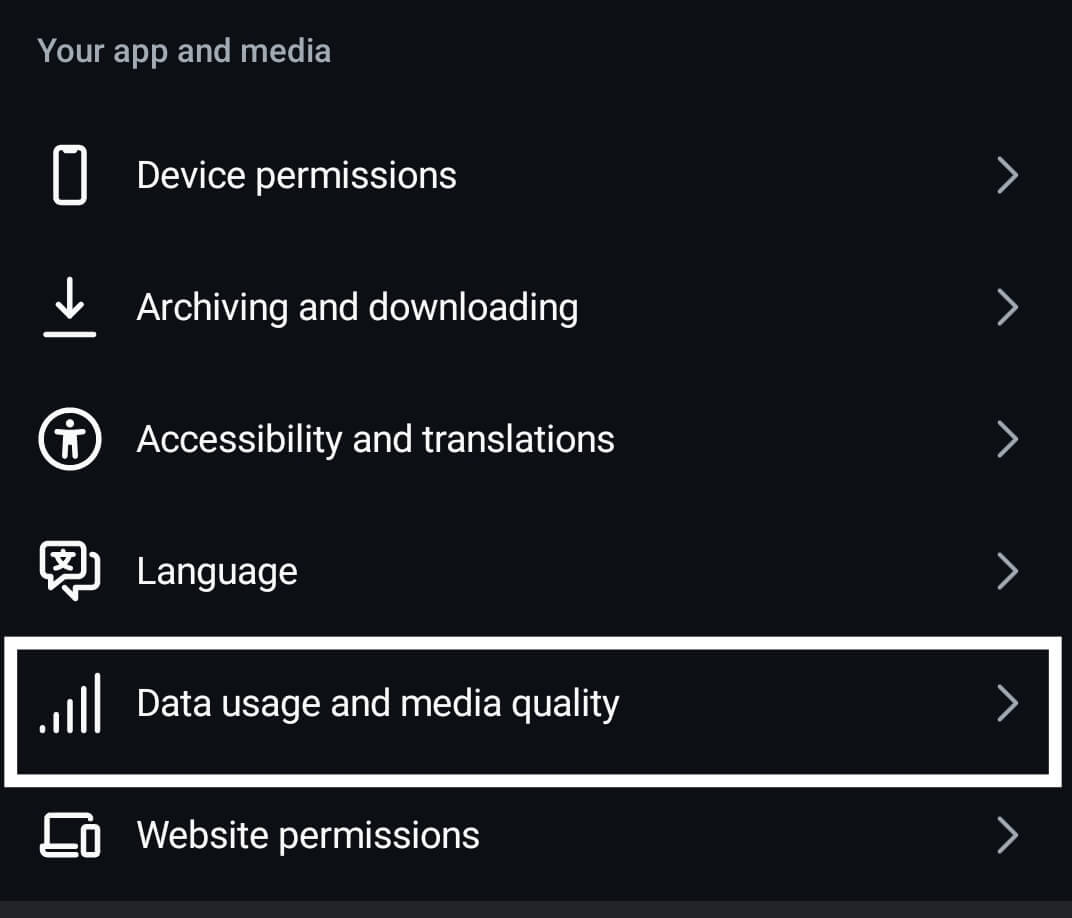Tap the signal bars data usage icon

(x=70, y=703)
